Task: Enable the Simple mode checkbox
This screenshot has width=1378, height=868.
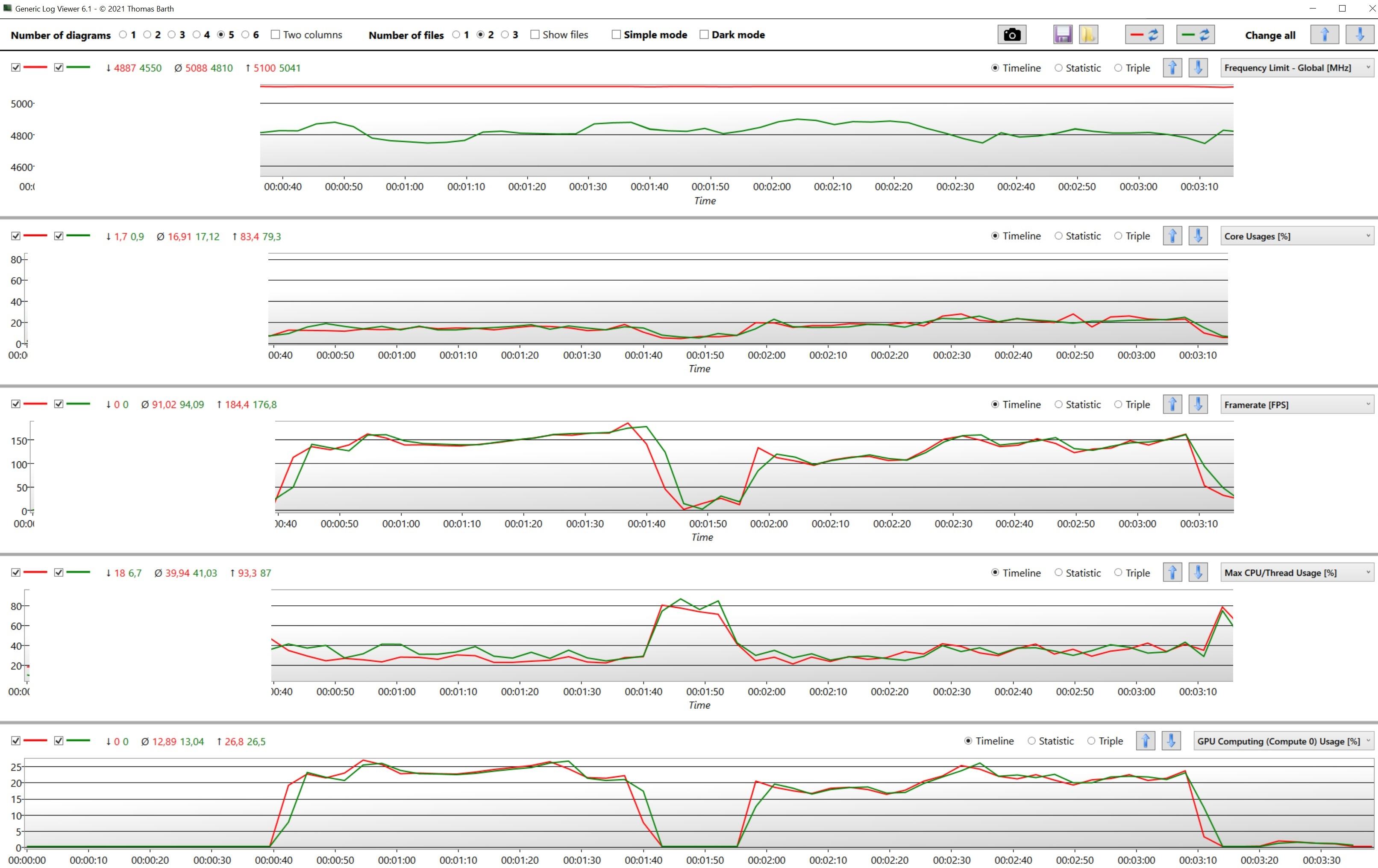Action: tap(616, 35)
